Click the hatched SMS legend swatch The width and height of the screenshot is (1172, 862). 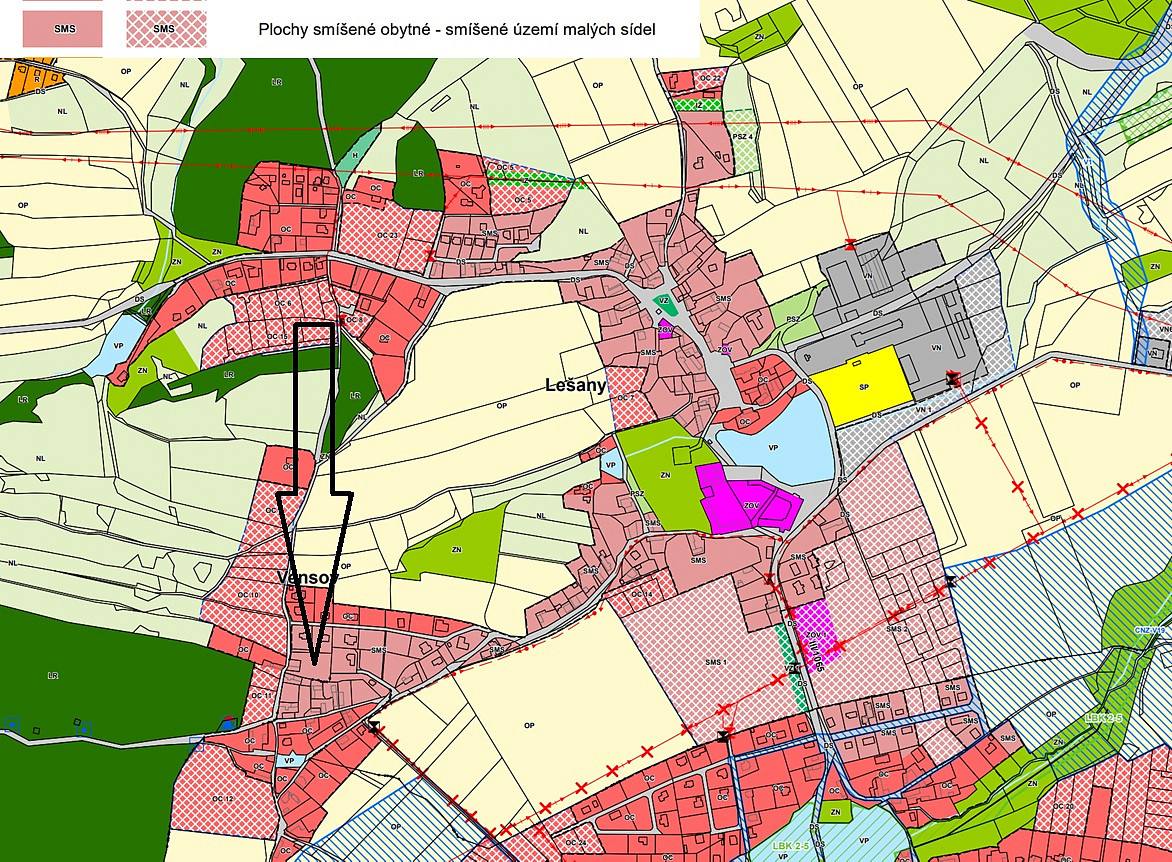(166, 29)
